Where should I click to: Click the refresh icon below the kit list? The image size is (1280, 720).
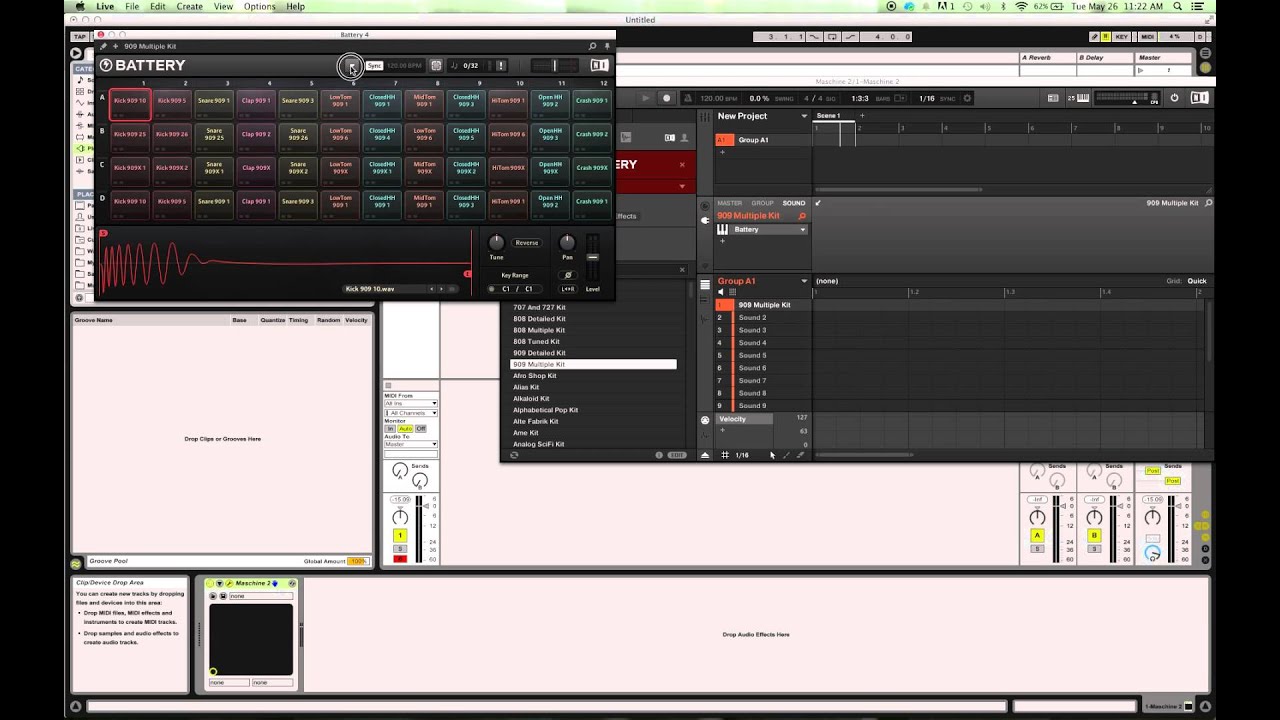[x=514, y=455]
